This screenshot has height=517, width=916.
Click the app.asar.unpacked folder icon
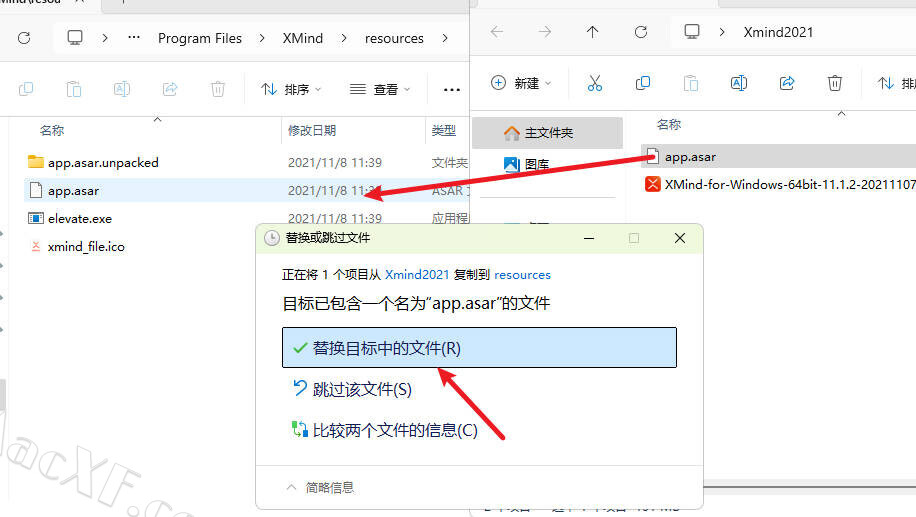[x=36, y=162]
